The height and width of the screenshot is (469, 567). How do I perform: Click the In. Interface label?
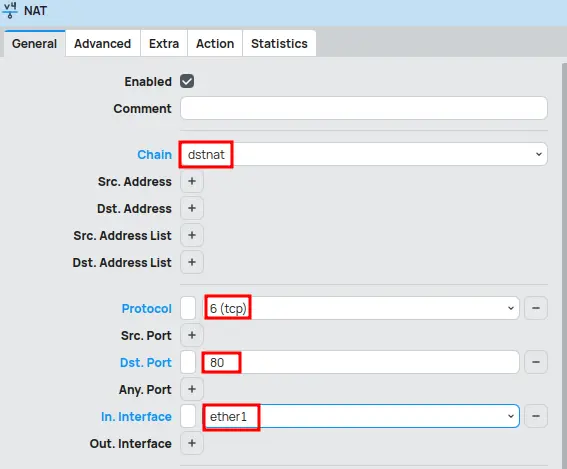coord(136,417)
